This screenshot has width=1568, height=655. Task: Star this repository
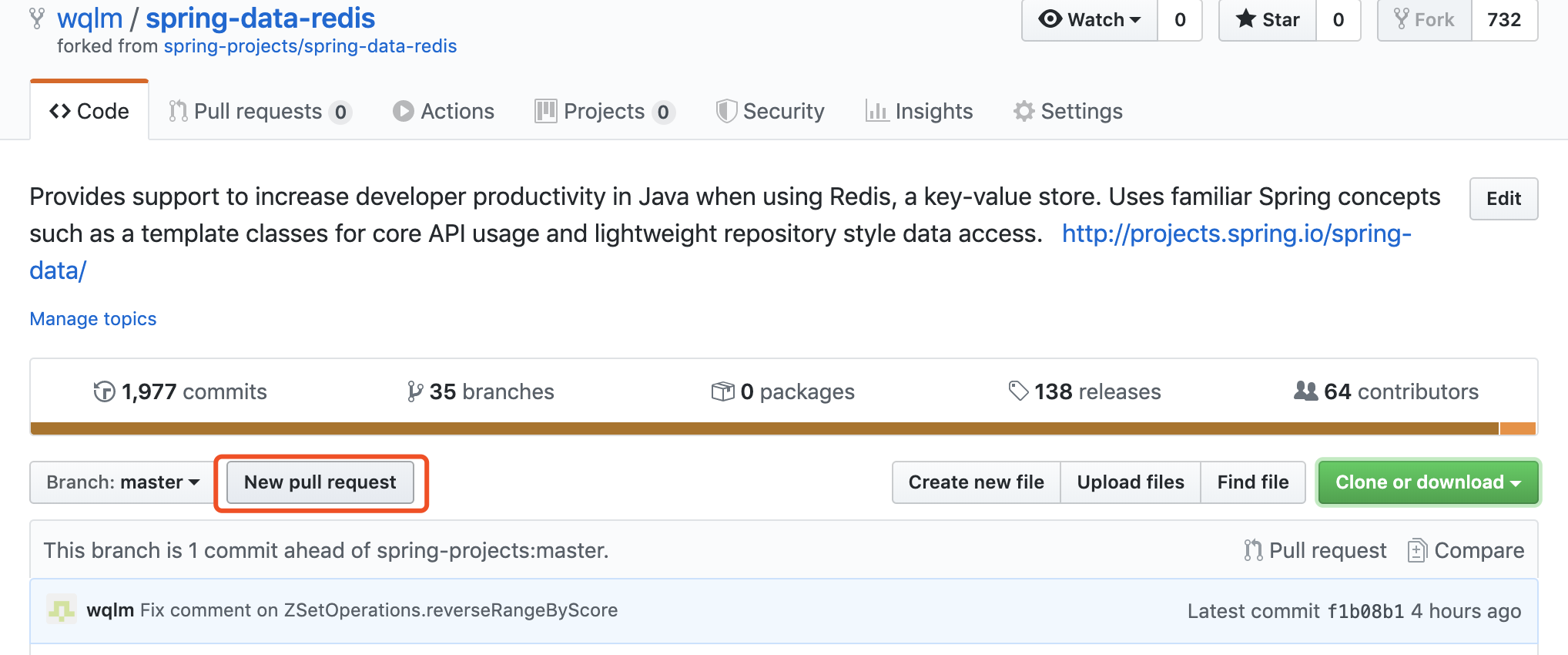[1268, 20]
